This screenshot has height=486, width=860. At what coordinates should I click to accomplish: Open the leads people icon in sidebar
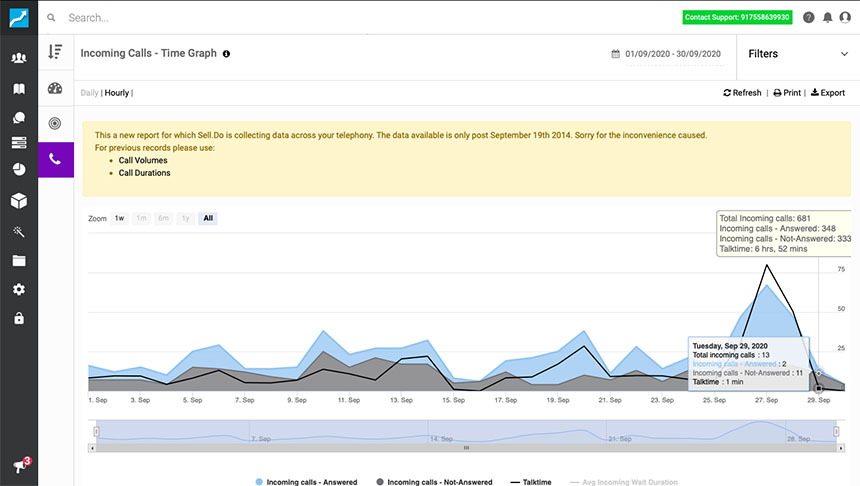[x=19, y=58]
